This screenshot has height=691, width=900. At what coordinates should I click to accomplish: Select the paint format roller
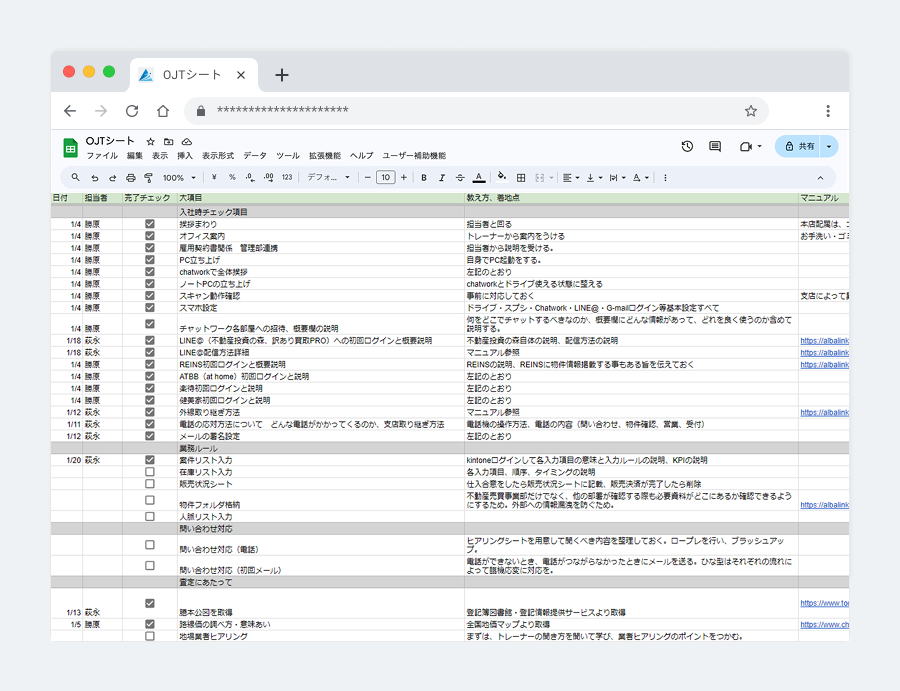pos(148,177)
